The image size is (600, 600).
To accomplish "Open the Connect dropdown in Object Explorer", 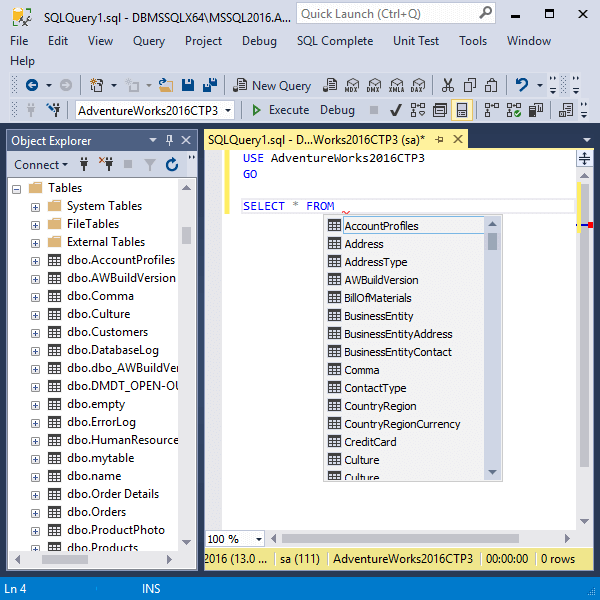I will (41, 165).
